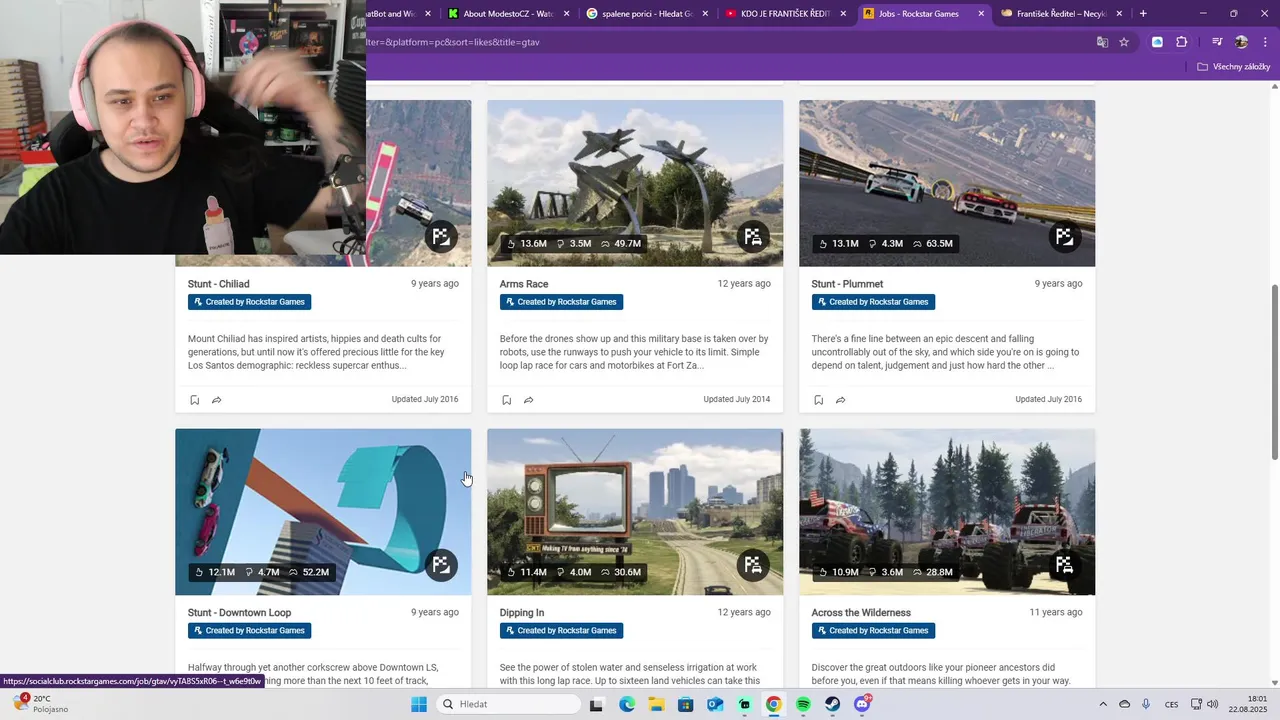Open Stunt - Plummet job title

847,284
